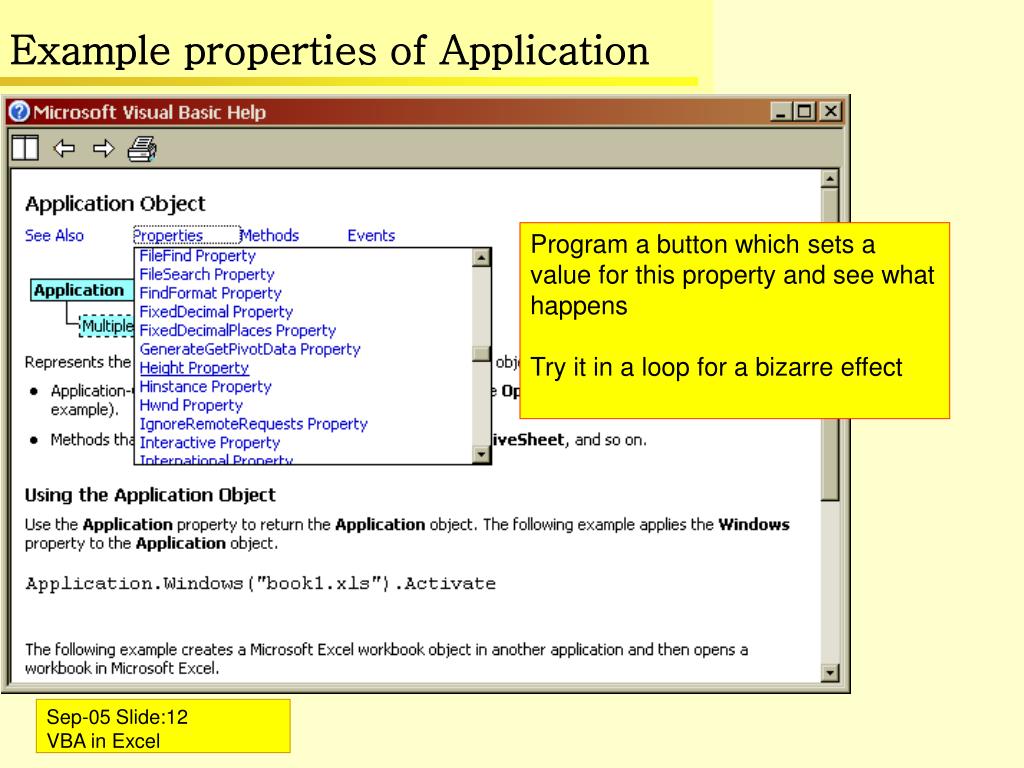Image resolution: width=1024 pixels, height=768 pixels.
Task: Click the Show/Hide navigation pane icon
Action: click(25, 148)
